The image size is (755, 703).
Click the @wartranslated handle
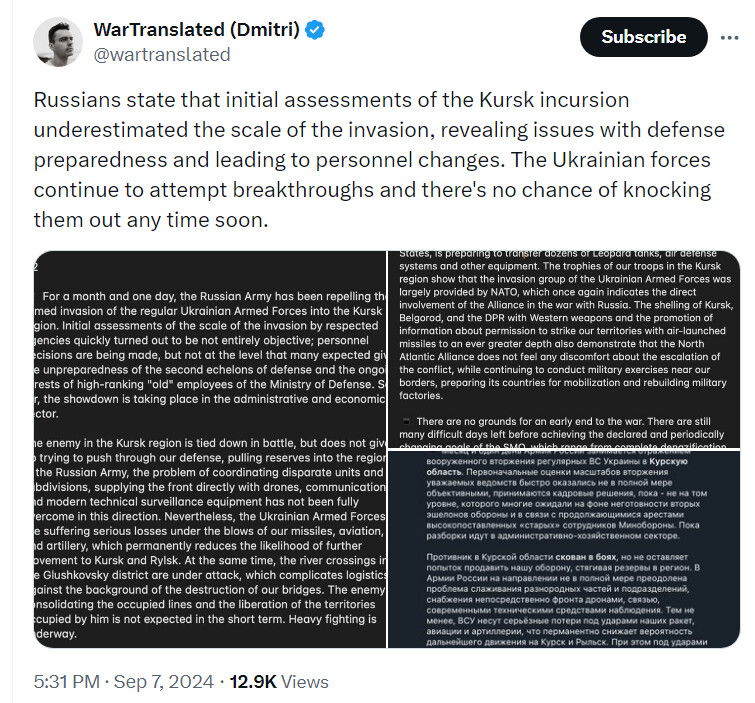162,55
